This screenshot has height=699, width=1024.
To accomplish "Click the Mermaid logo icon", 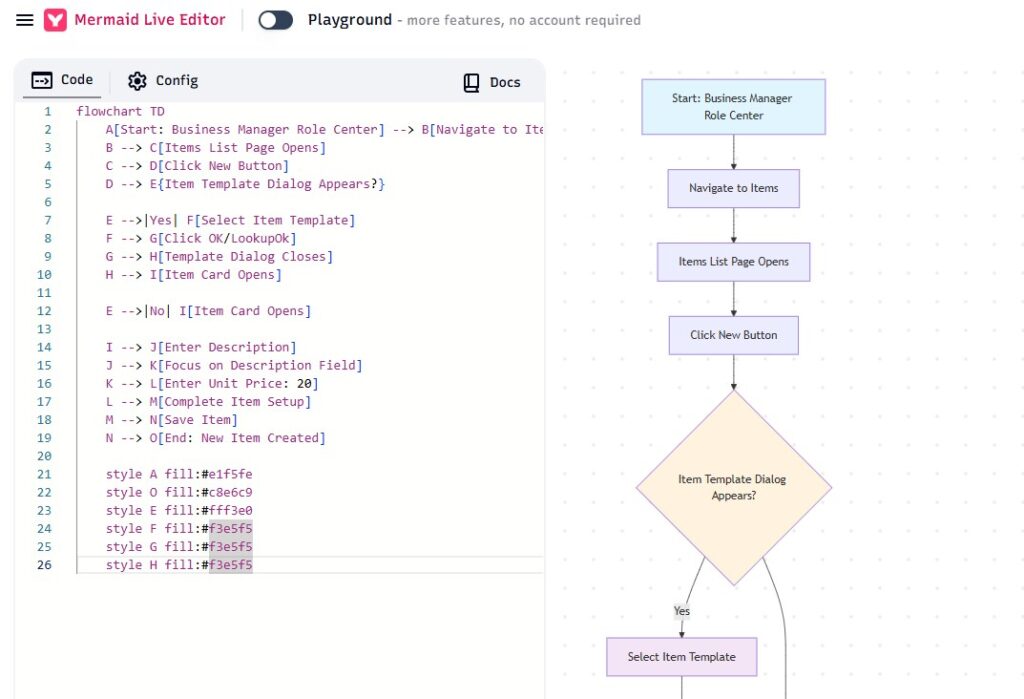I will 56,20.
